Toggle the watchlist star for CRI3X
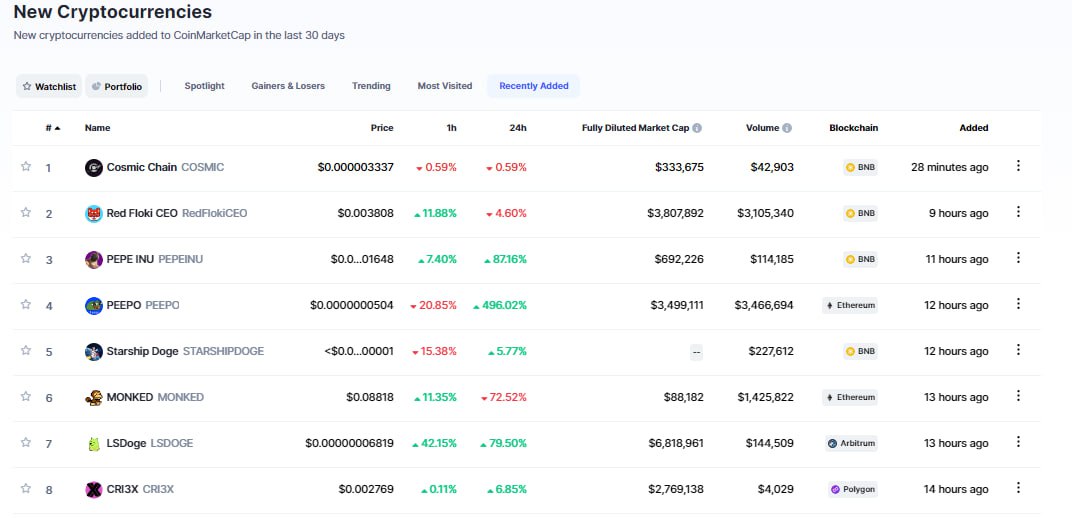This screenshot has width=1072, height=519. (x=26, y=488)
